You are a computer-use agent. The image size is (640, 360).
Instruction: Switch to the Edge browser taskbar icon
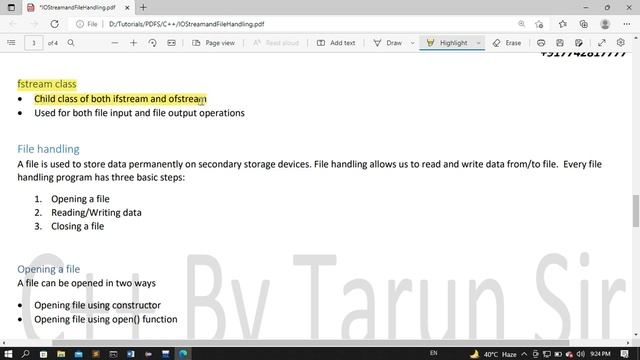(183, 354)
